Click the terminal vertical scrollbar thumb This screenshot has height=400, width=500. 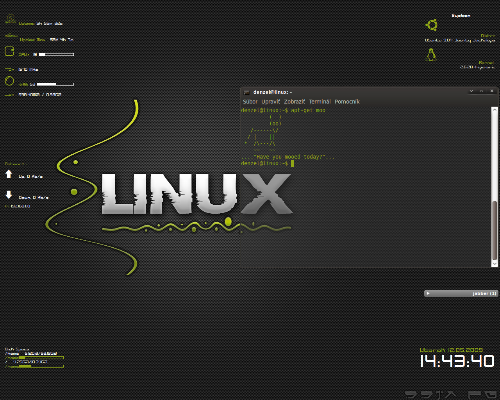494,230
